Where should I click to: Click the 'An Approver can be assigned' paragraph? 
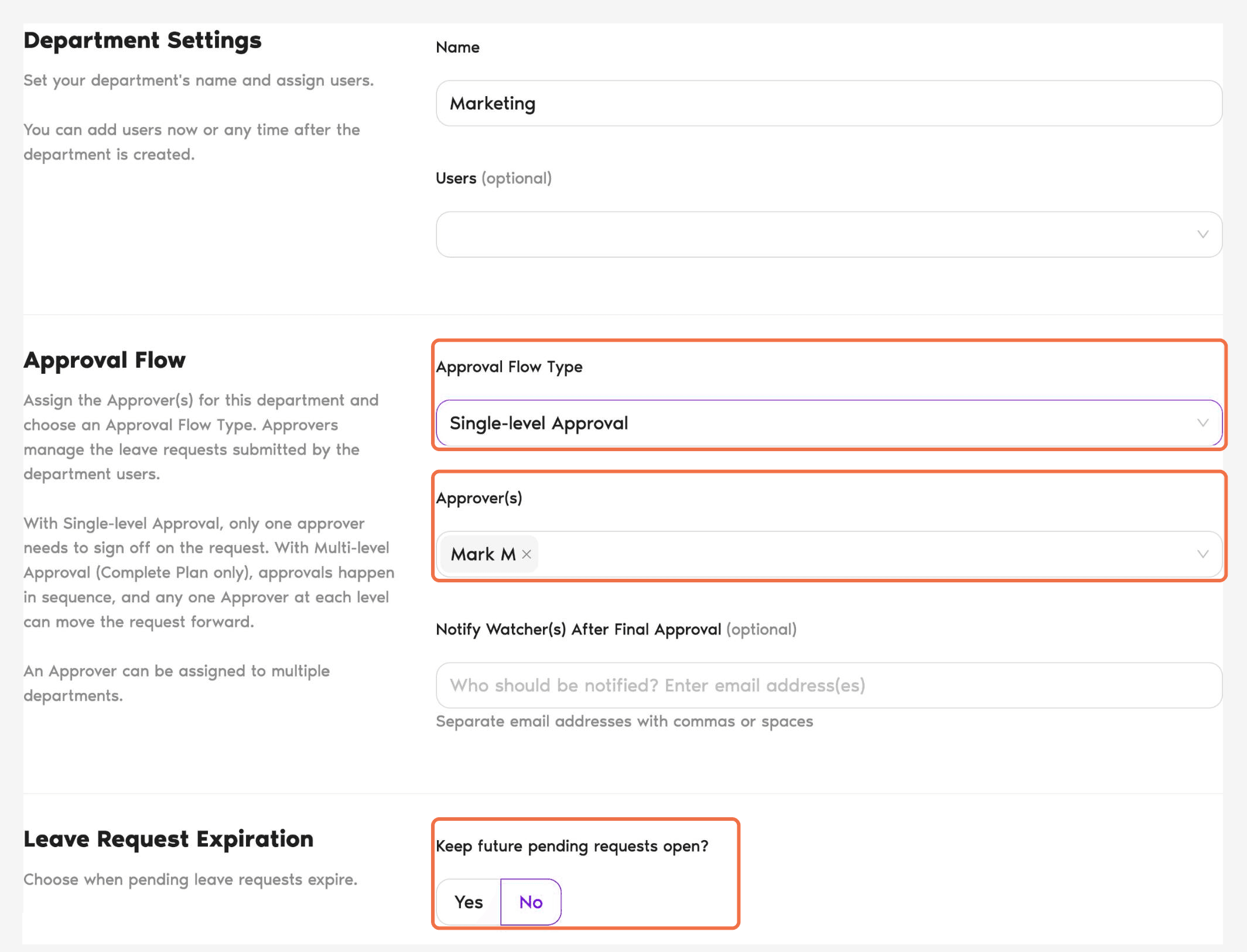176,683
